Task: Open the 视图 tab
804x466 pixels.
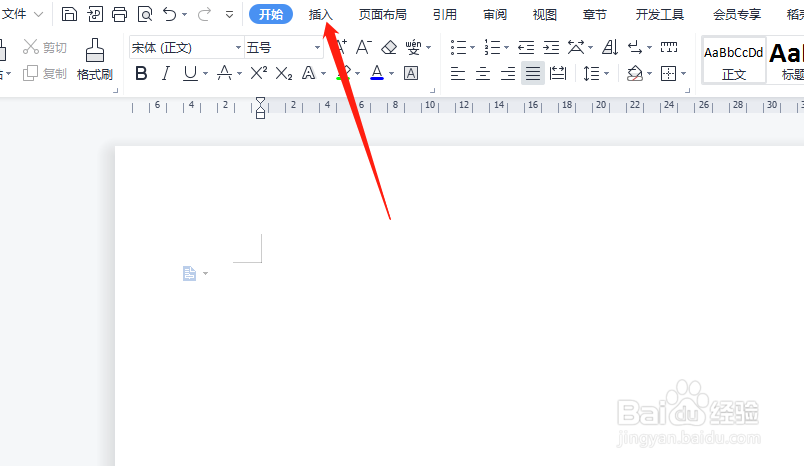Action: tap(545, 14)
